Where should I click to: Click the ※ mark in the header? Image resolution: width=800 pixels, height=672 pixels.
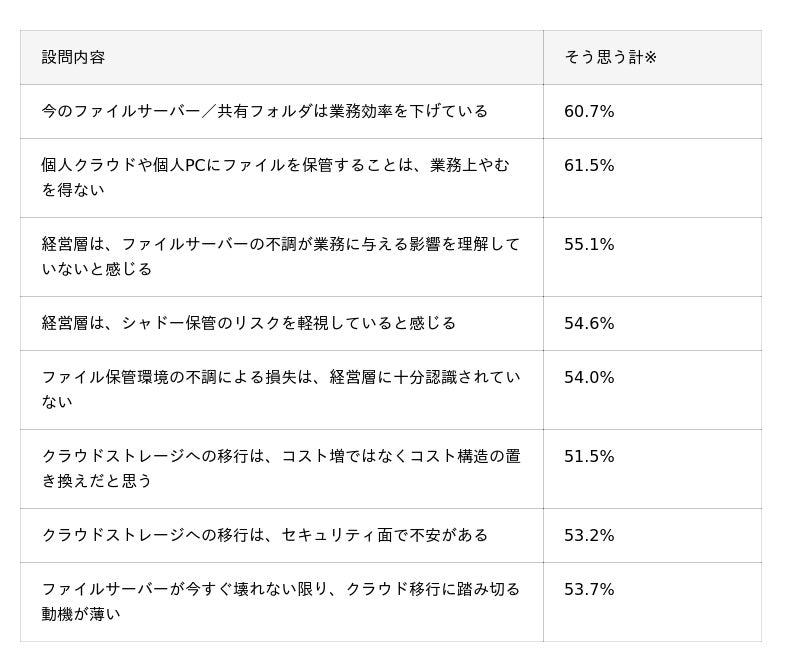(651, 57)
